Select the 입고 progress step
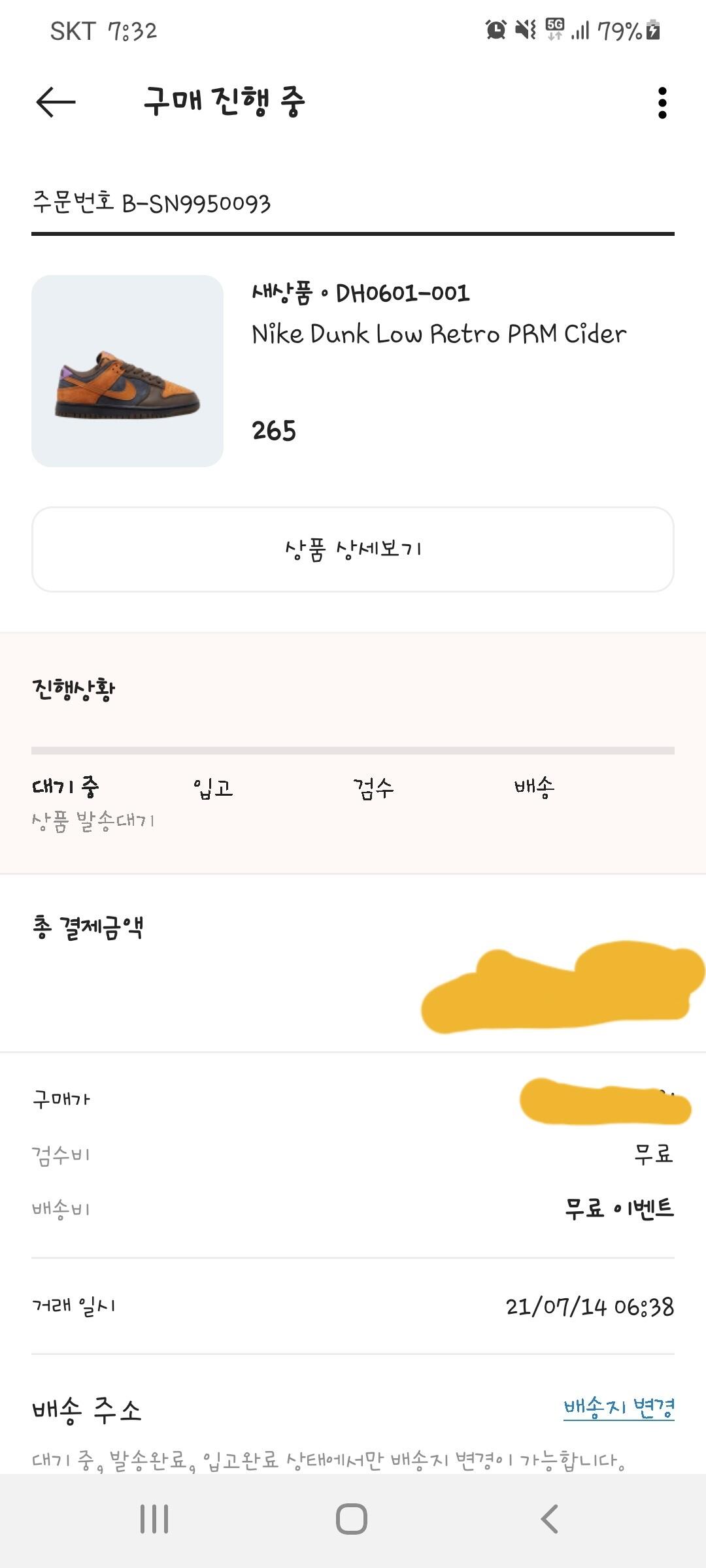This screenshot has height=1568, width=706. point(213,788)
